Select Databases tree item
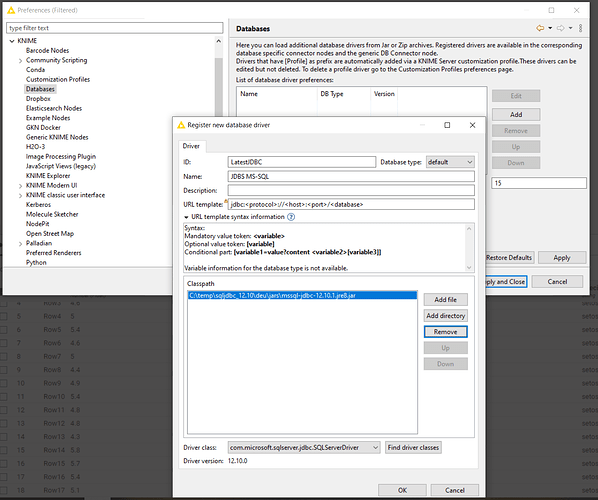The width and height of the screenshot is (598, 500). [40, 89]
